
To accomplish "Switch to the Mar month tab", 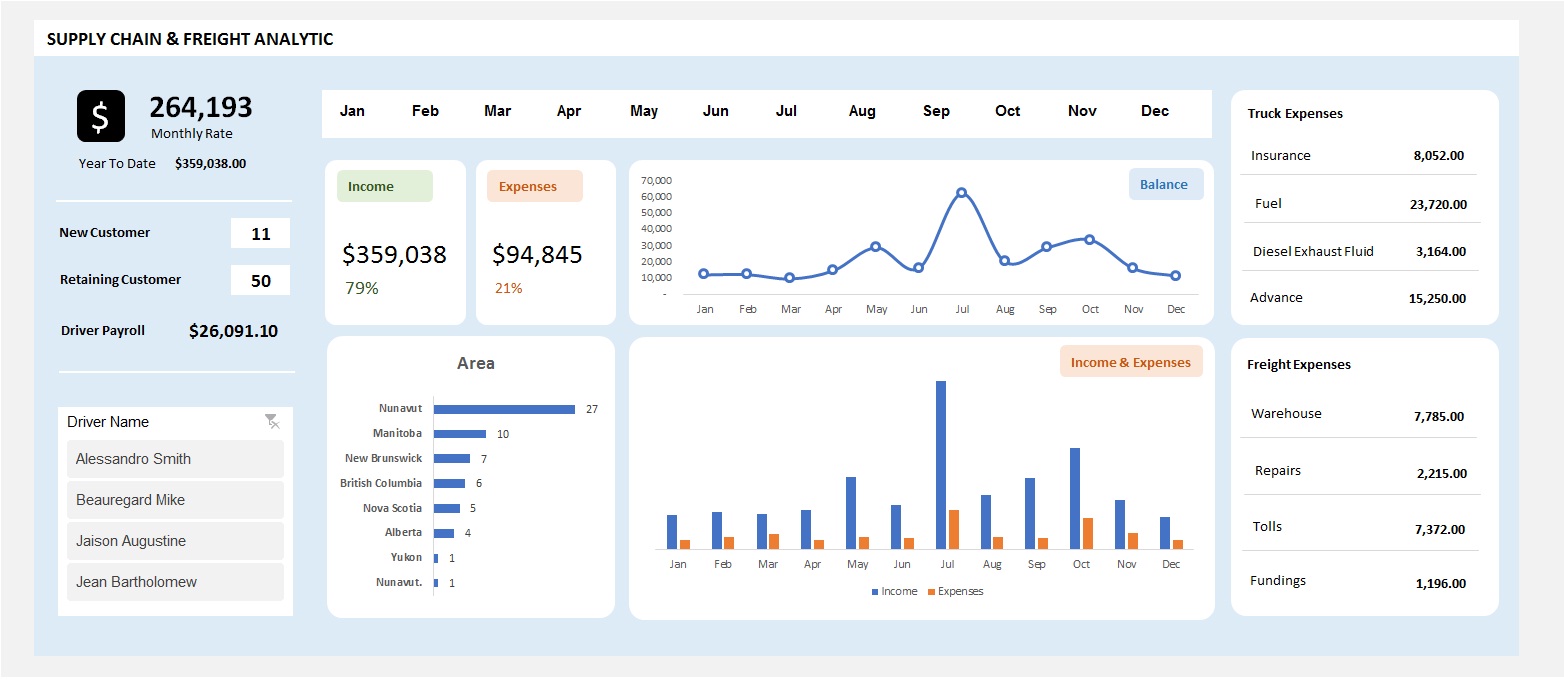I will pyautogui.click(x=498, y=111).
